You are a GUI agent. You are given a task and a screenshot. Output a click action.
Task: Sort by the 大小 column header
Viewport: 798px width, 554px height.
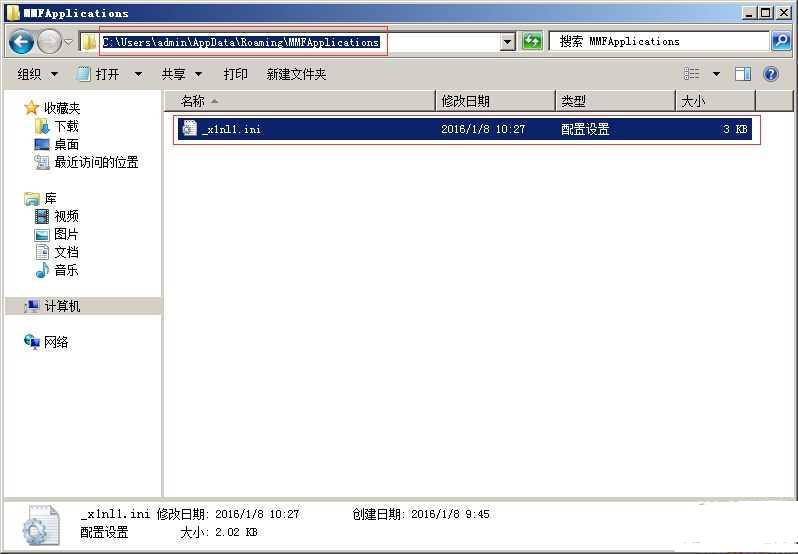tap(715, 101)
